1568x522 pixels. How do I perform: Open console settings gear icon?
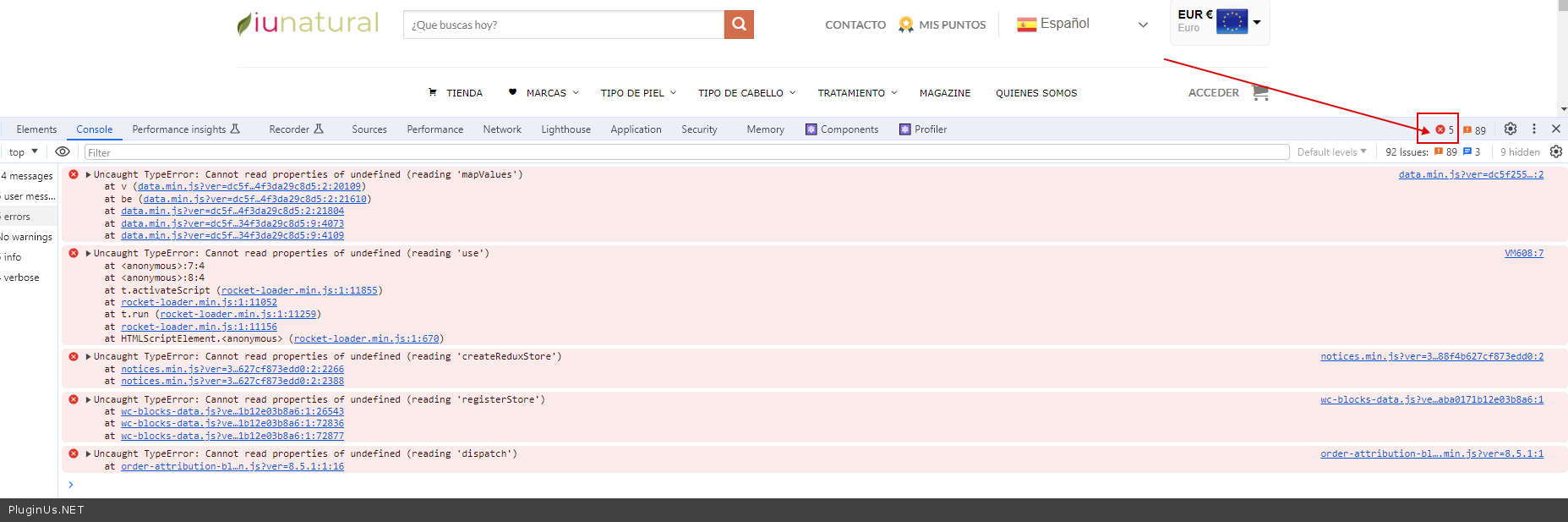(1556, 151)
